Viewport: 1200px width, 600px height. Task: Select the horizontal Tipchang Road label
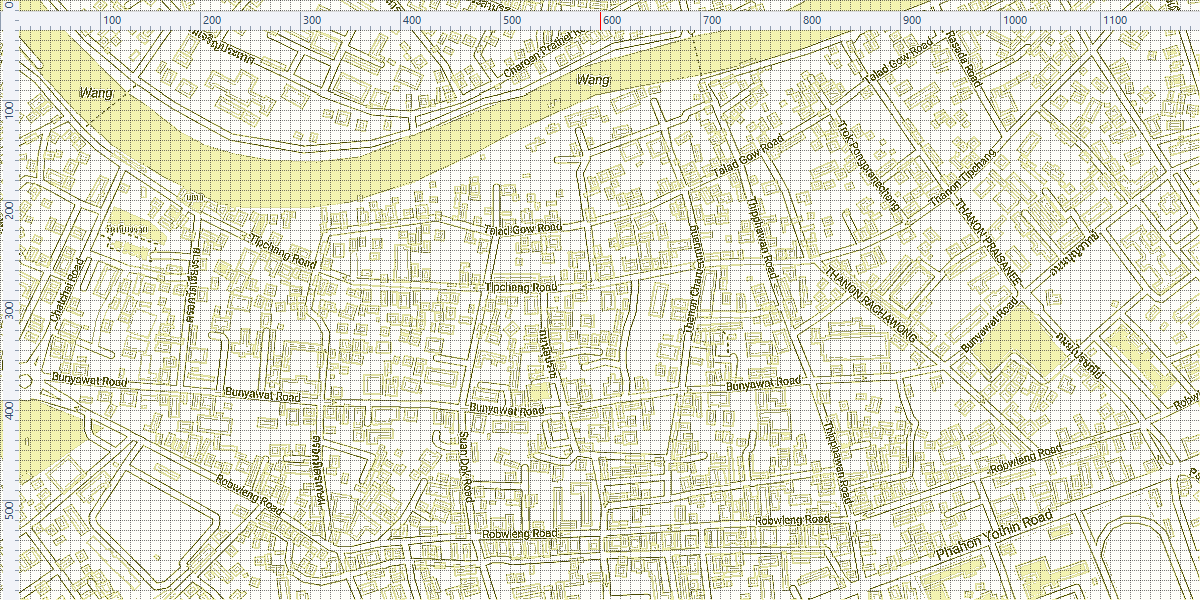[520, 288]
